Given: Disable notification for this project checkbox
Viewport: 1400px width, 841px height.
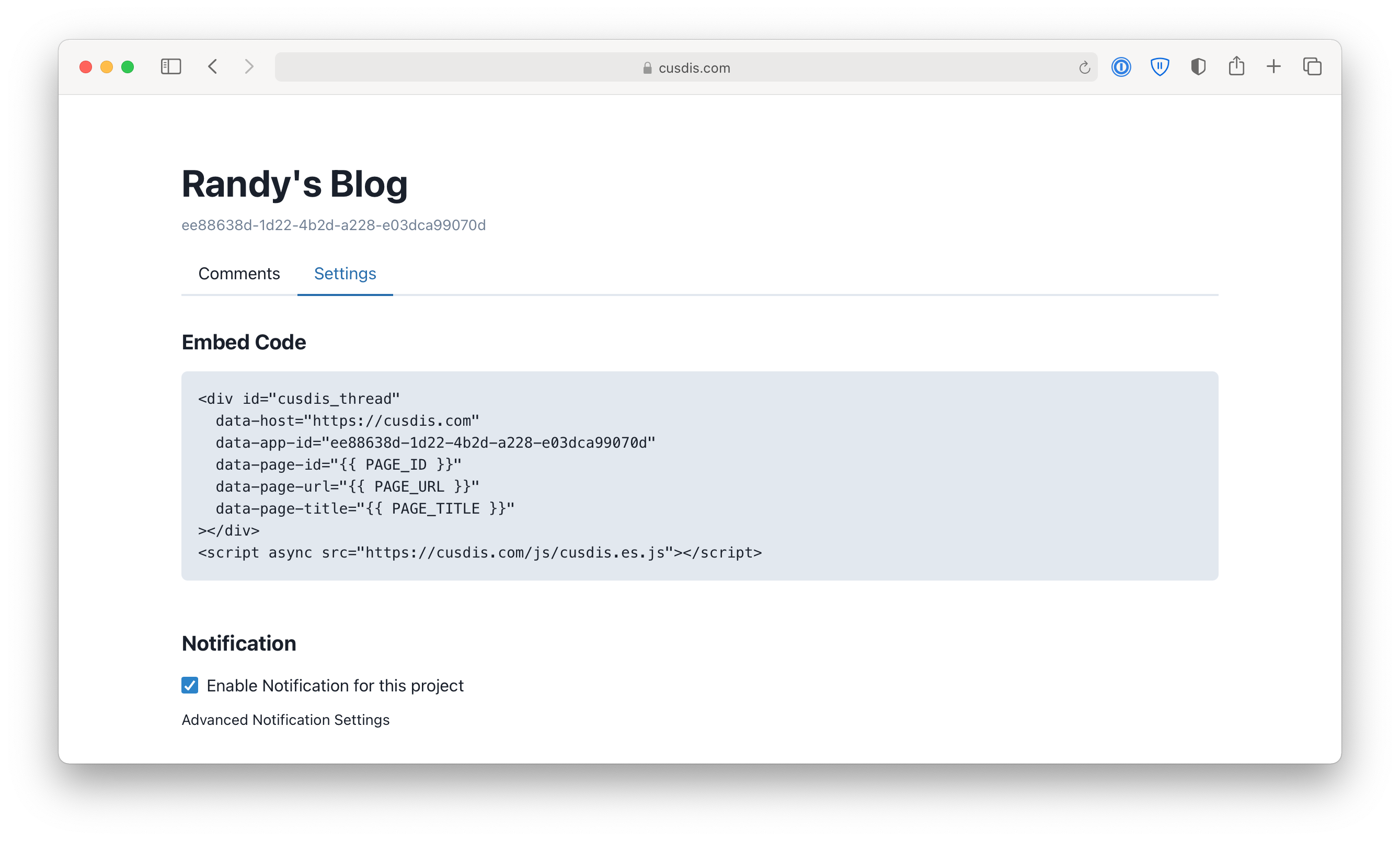Looking at the screenshot, I should [190, 685].
